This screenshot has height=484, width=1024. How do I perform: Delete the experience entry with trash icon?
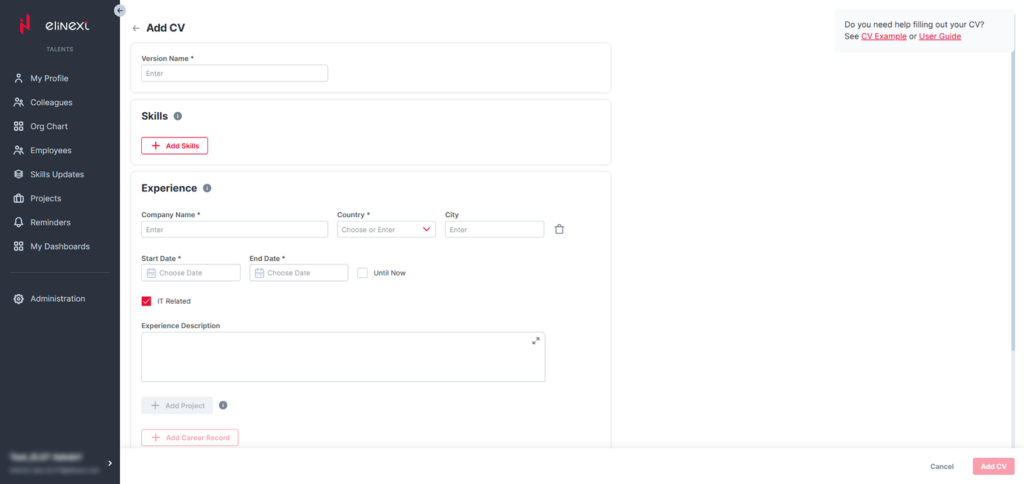point(559,229)
